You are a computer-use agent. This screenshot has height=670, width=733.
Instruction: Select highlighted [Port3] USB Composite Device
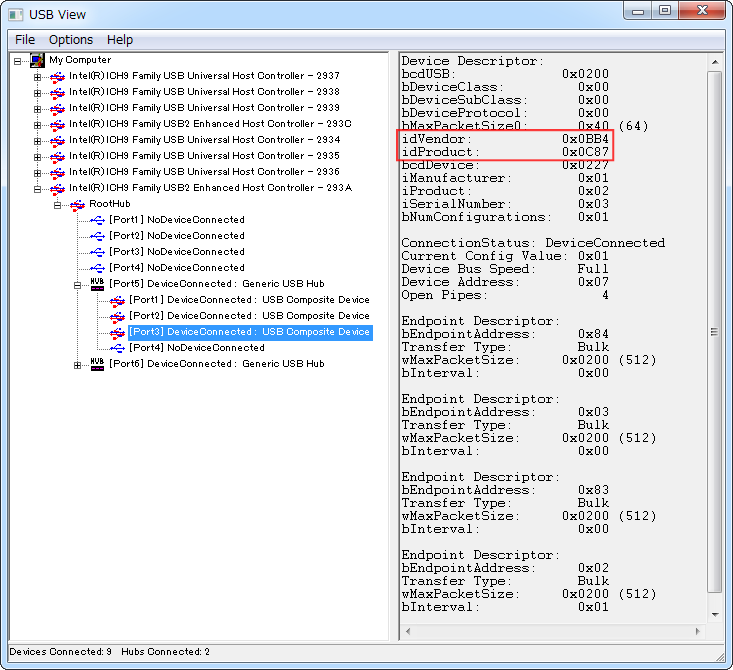click(250, 332)
